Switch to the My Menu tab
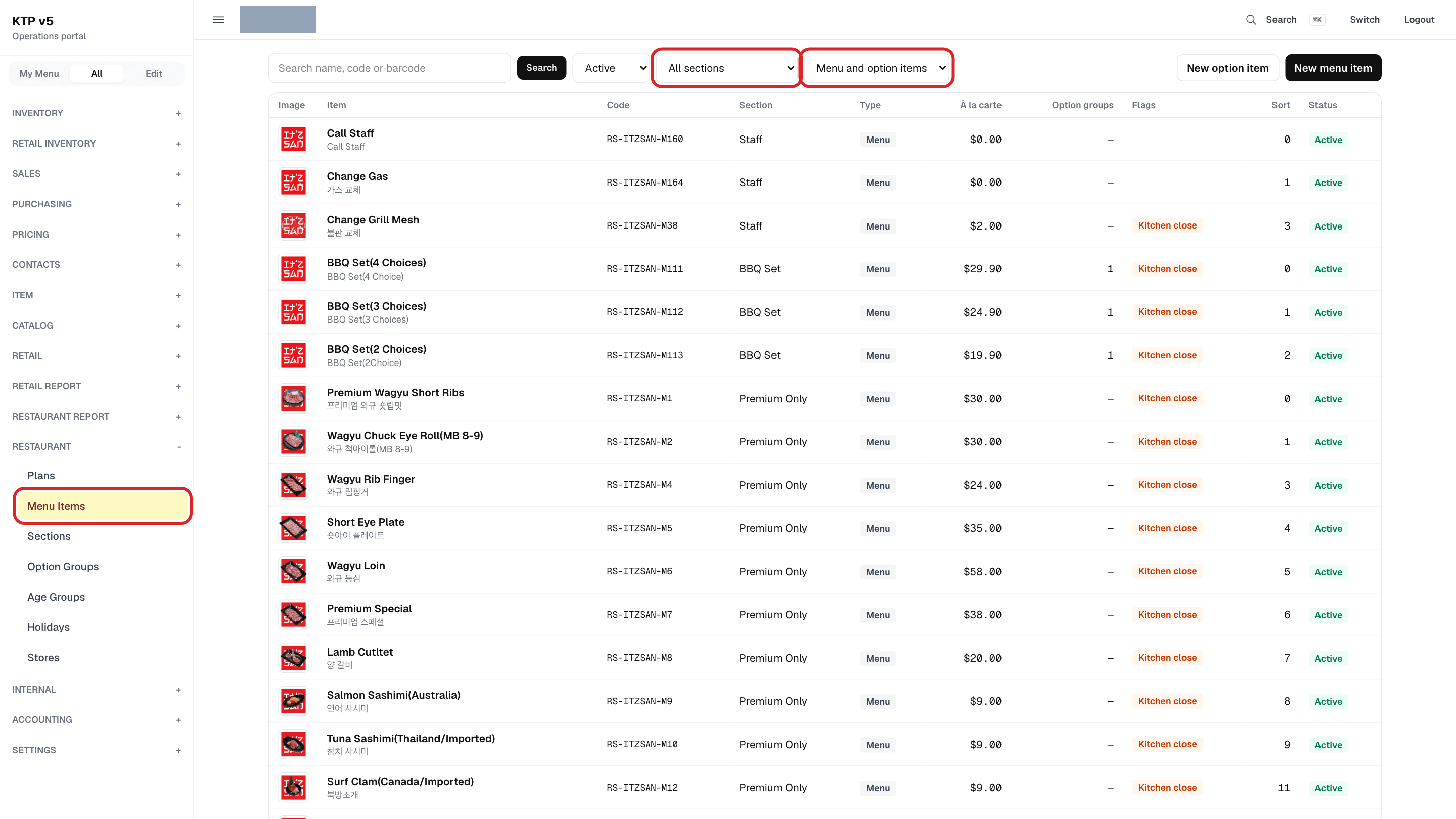The height and width of the screenshot is (819, 1456). click(39, 73)
